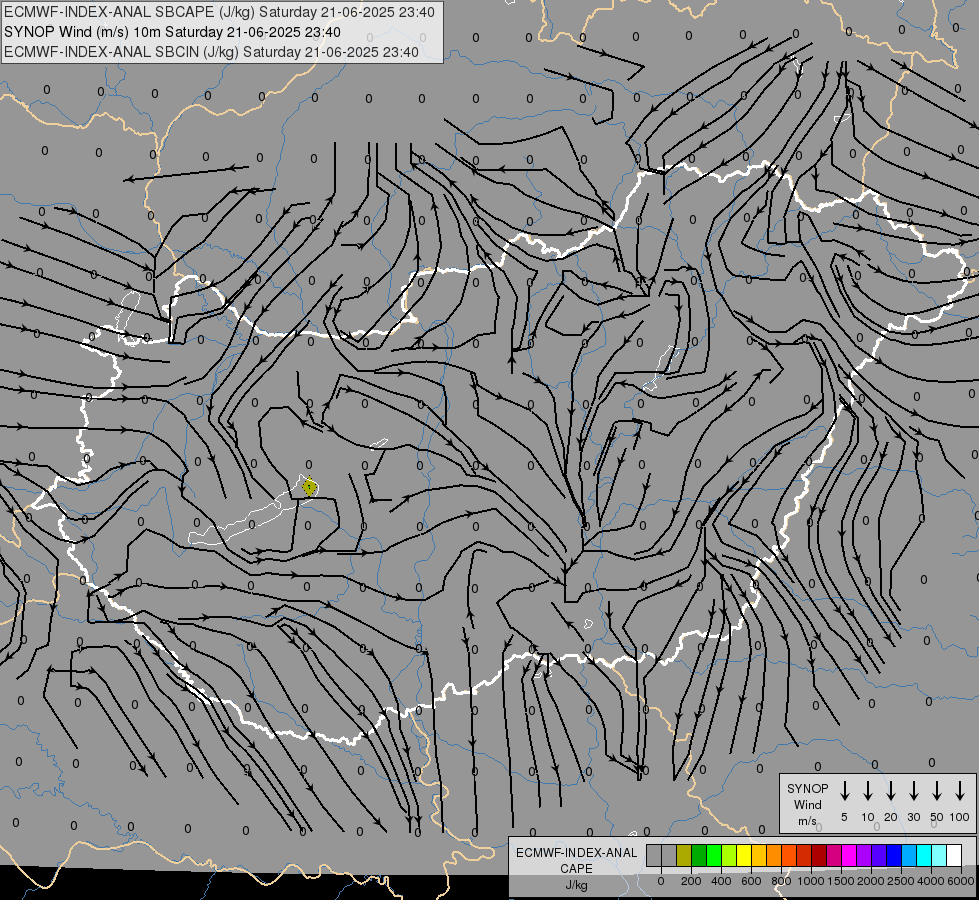Click the '200' tick label on CAPE scale
979x900 pixels.
click(691, 881)
